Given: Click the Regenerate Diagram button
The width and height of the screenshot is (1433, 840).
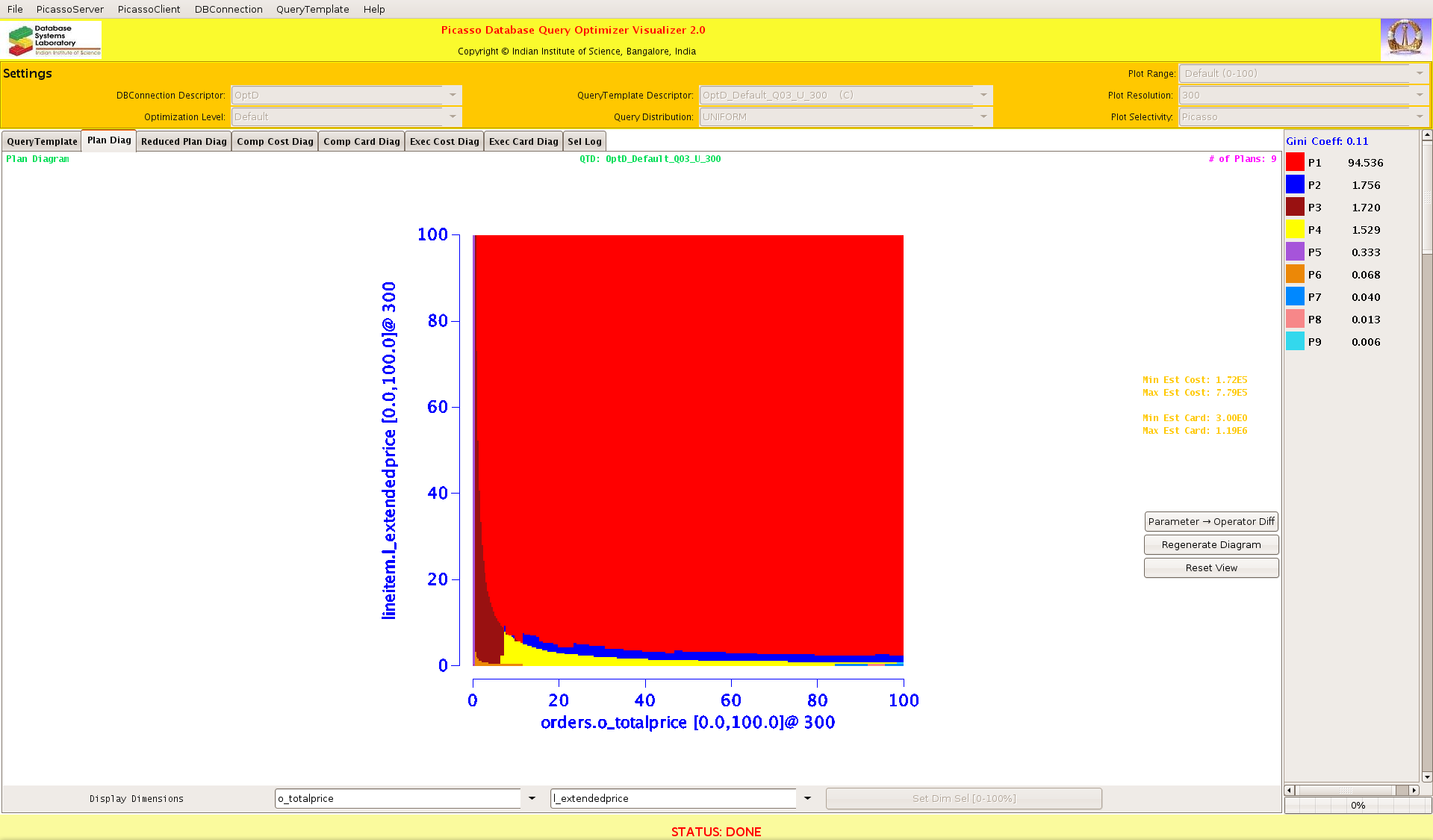Looking at the screenshot, I should [x=1210, y=544].
